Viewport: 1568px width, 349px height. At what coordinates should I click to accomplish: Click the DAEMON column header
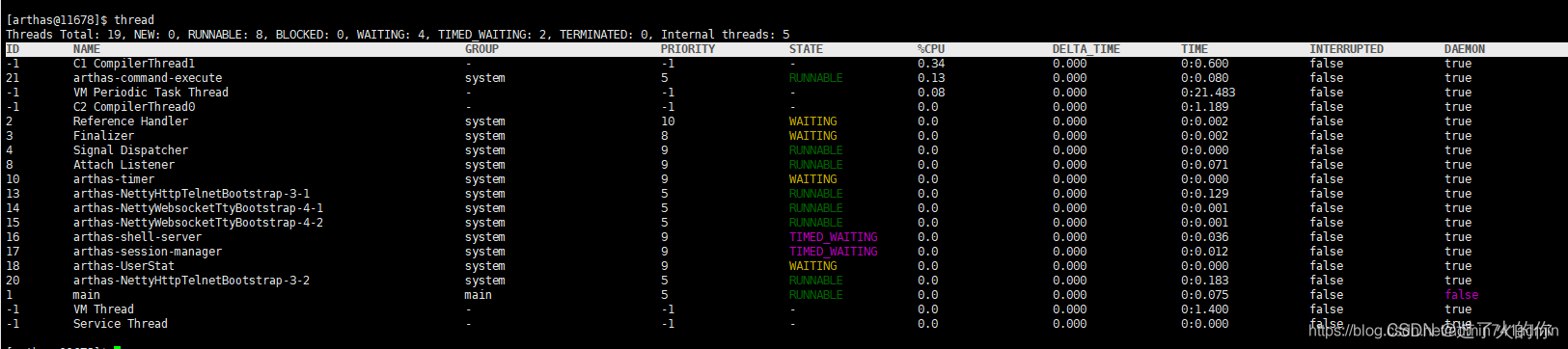point(1465,49)
